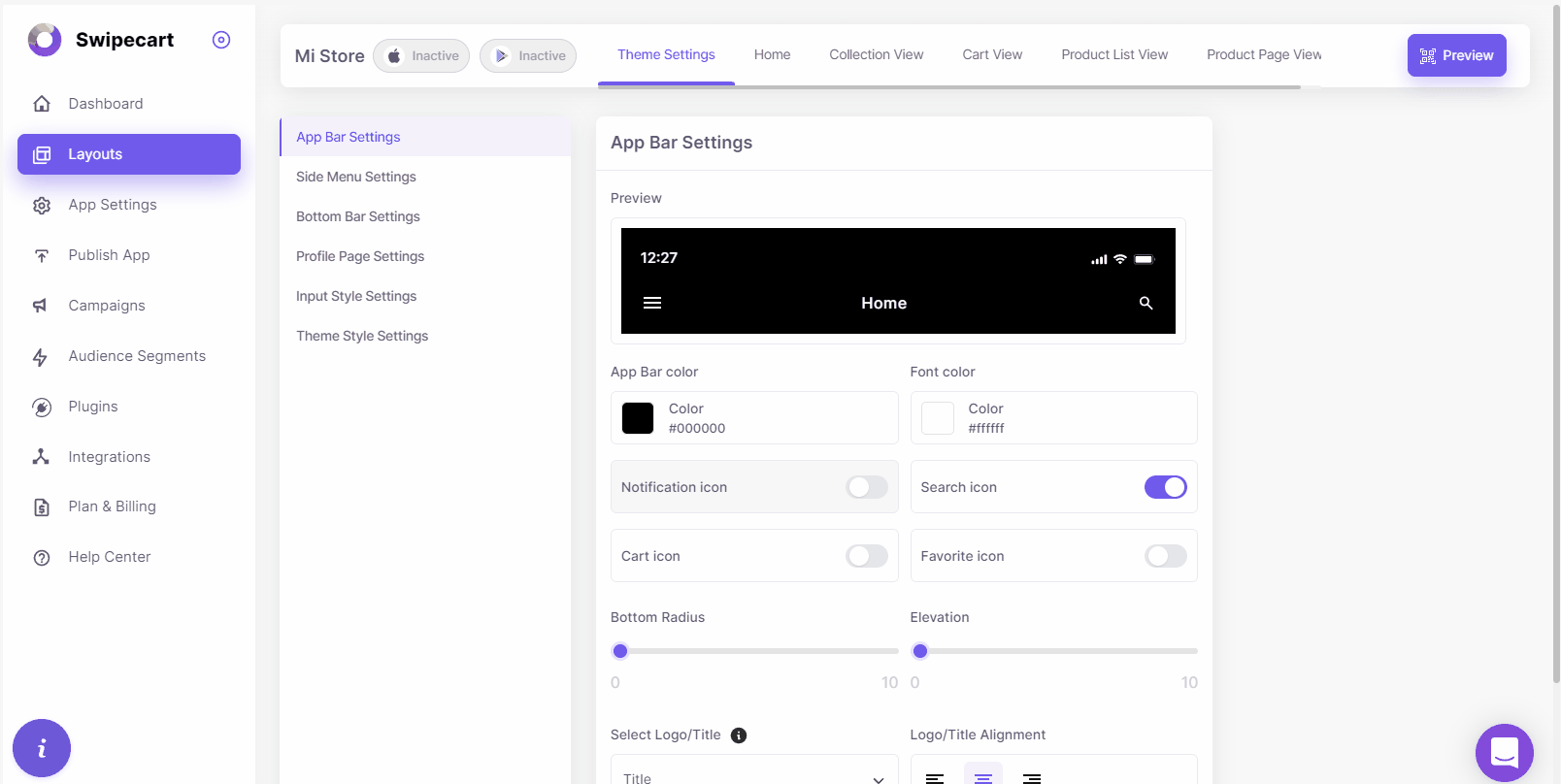Click the Integrations nodes icon
The image size is (1561, 784).
41,457
